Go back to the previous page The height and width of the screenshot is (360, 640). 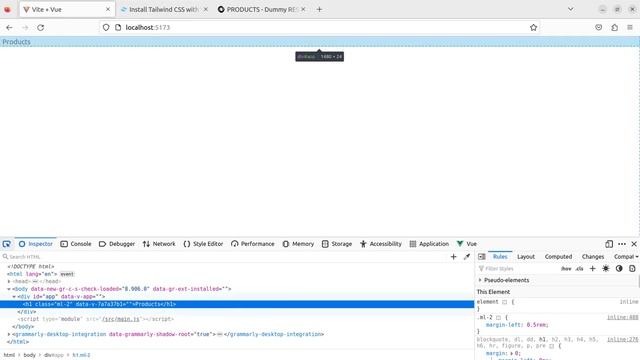pyautogui.click(x=9, y=27)
